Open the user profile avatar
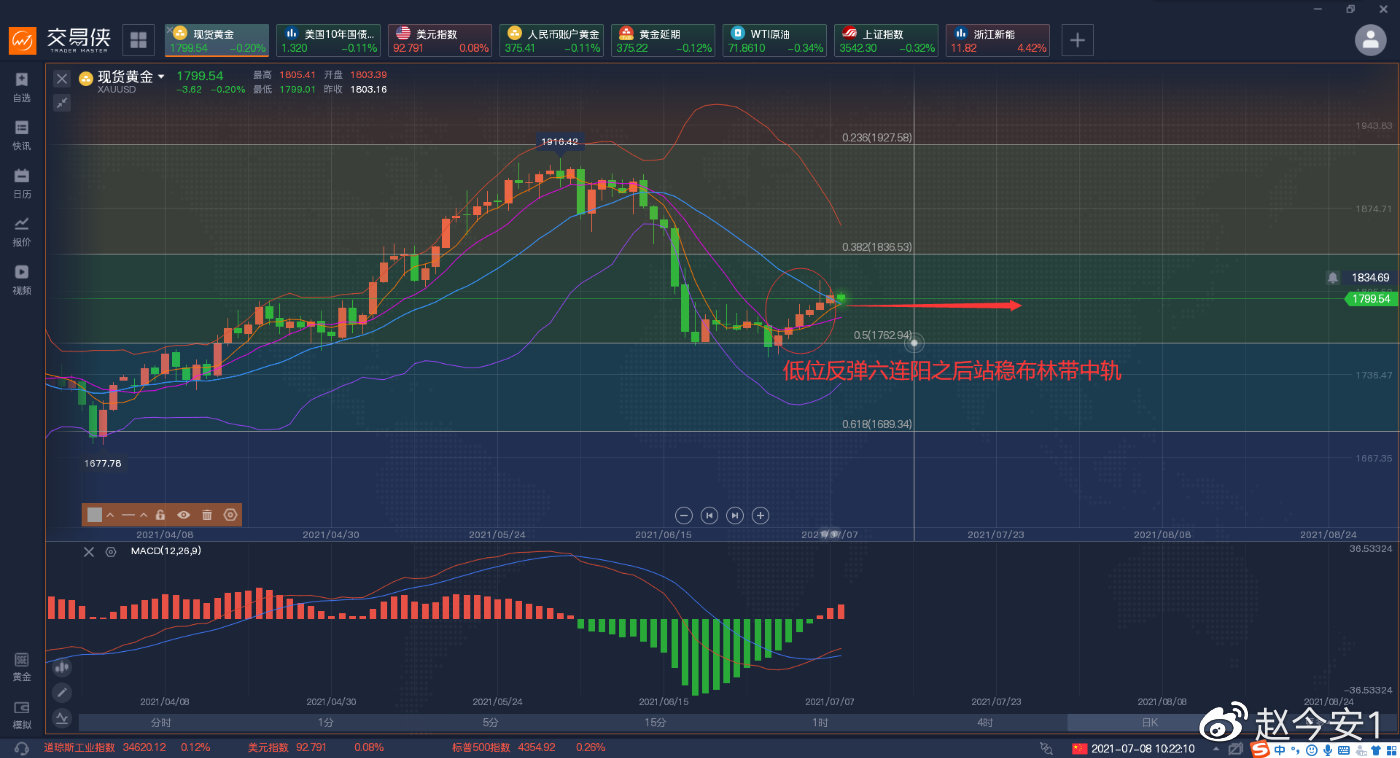 click(1370, 40)
